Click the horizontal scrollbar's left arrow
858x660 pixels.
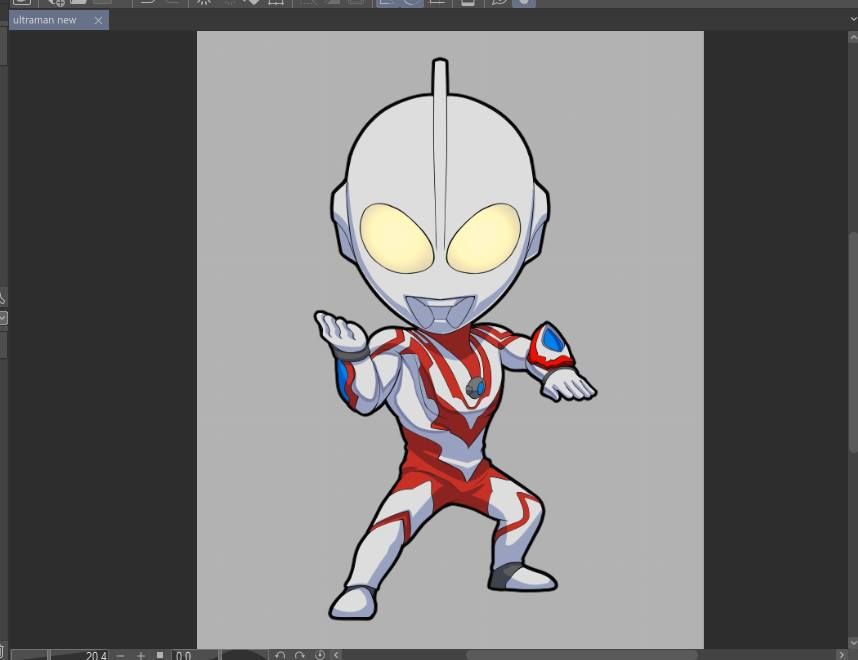(x=336, y=655)
